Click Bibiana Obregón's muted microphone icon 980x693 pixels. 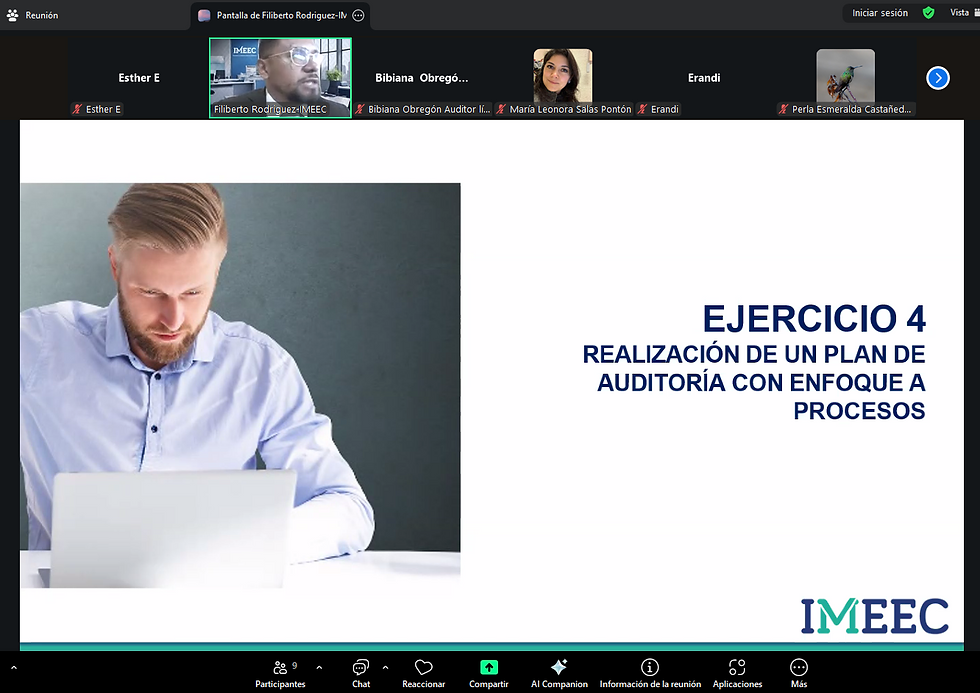point(360,109)
